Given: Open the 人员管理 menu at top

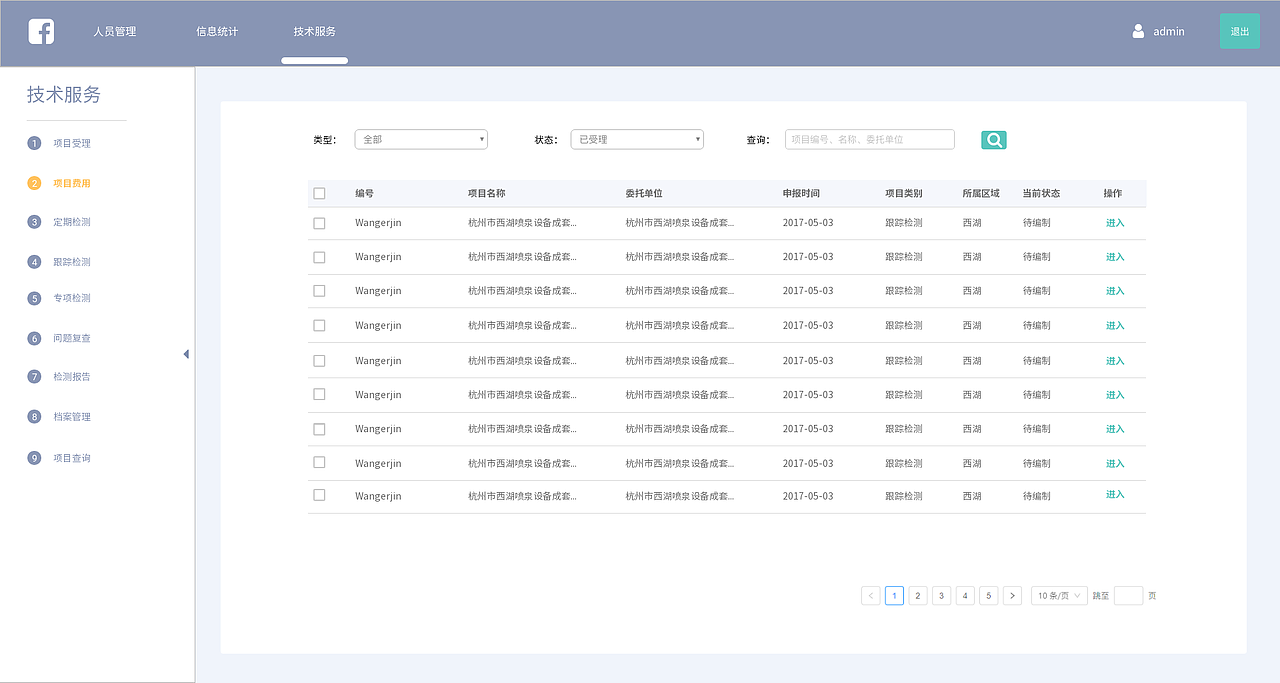Looking at the screenshot, I should [114, 30].
